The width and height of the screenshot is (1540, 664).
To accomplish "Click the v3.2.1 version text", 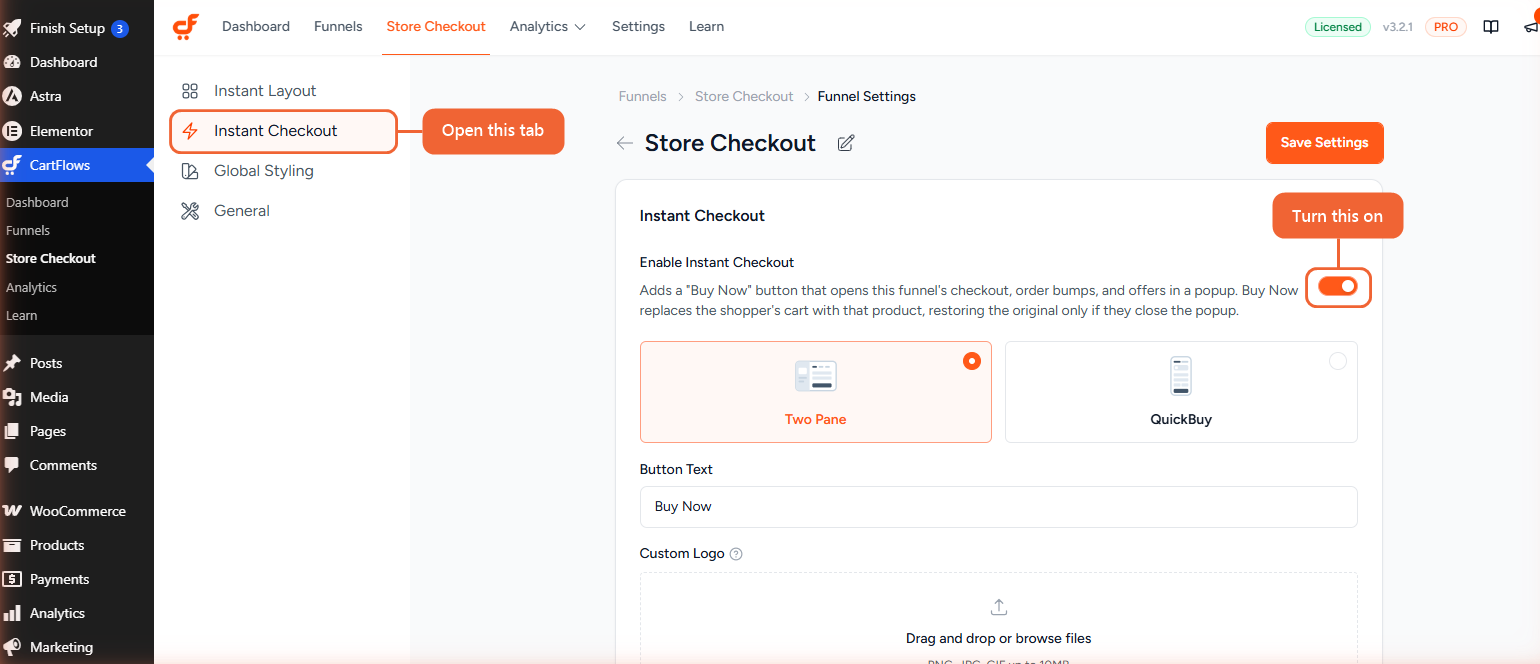I will point(1397,27).
